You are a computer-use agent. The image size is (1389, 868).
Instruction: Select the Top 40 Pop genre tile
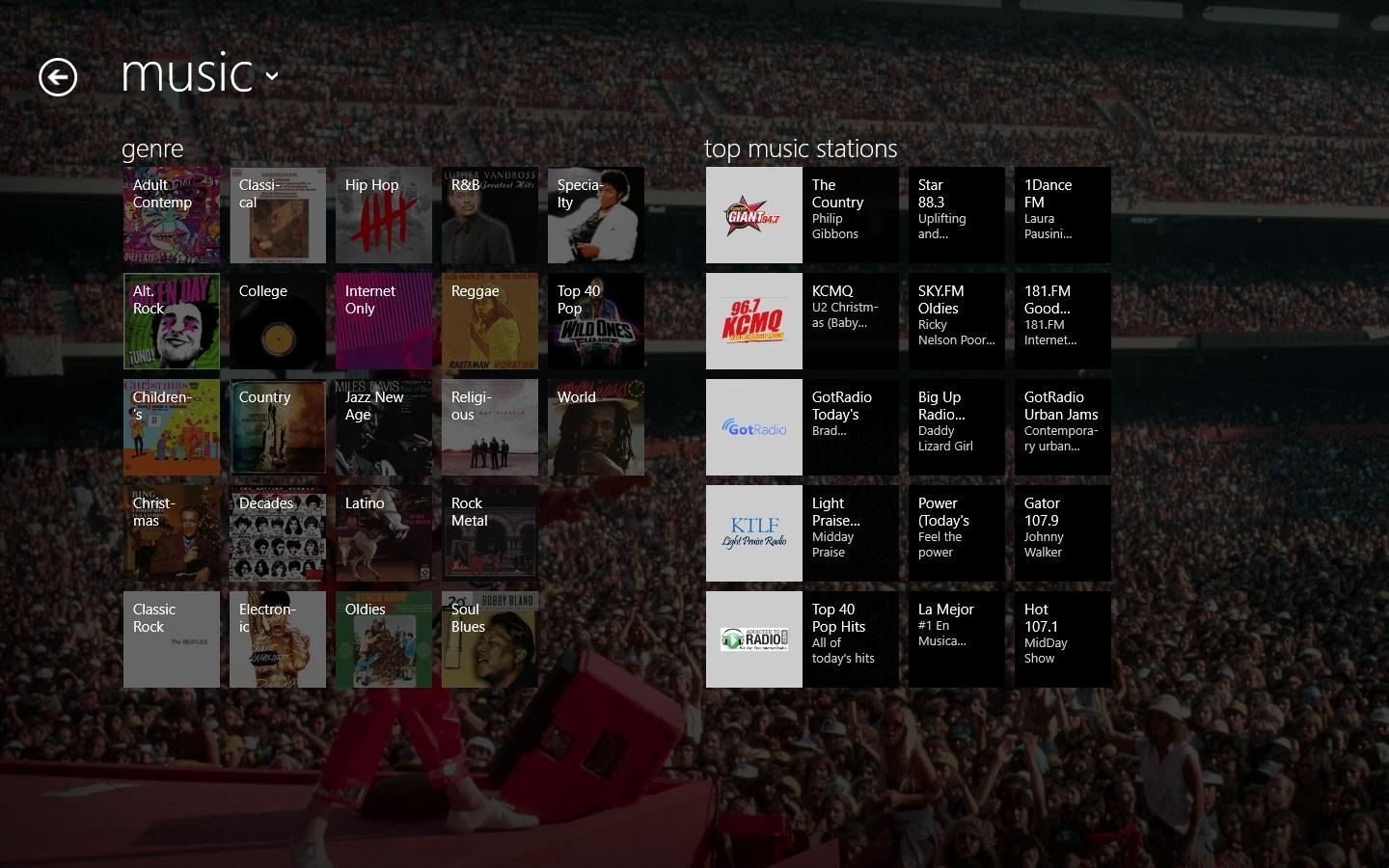[596, 321]
